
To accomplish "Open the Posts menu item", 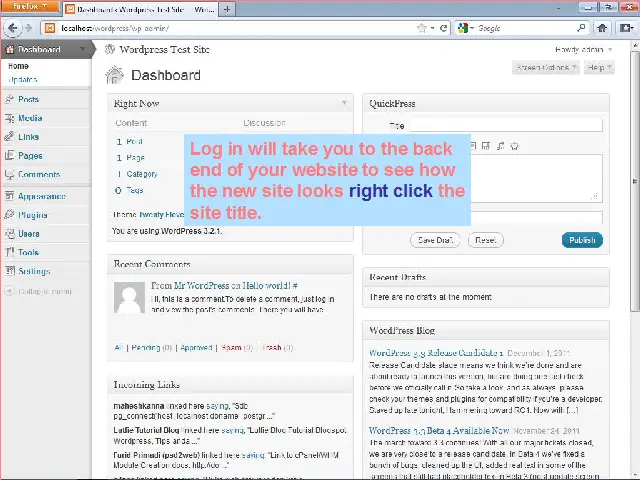I will tap(29, 99).
